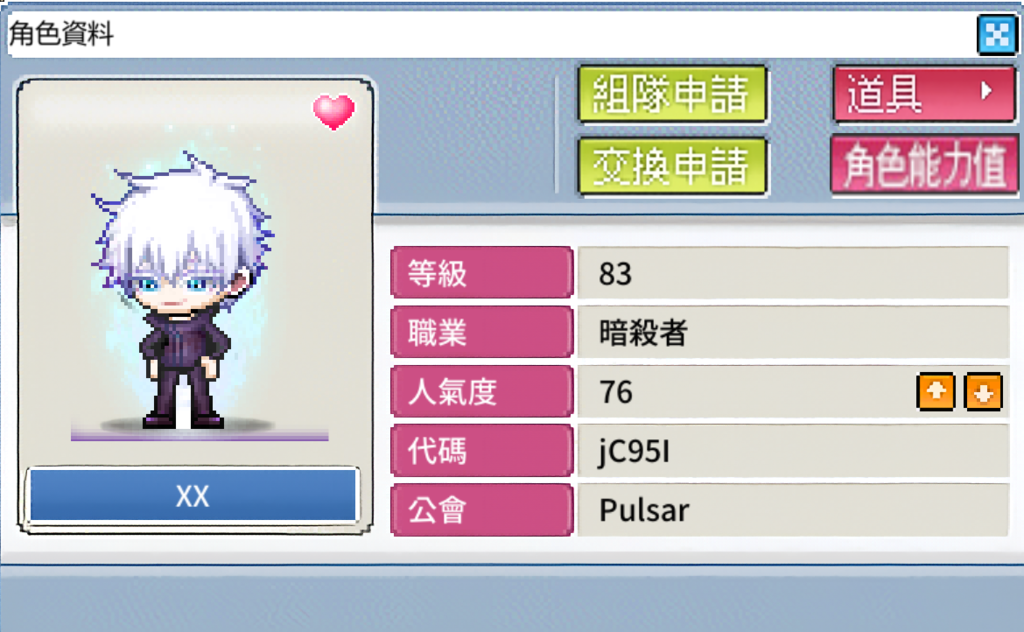
Task: Raise popularity with the up arrow
Action: [x=936, y=392]
